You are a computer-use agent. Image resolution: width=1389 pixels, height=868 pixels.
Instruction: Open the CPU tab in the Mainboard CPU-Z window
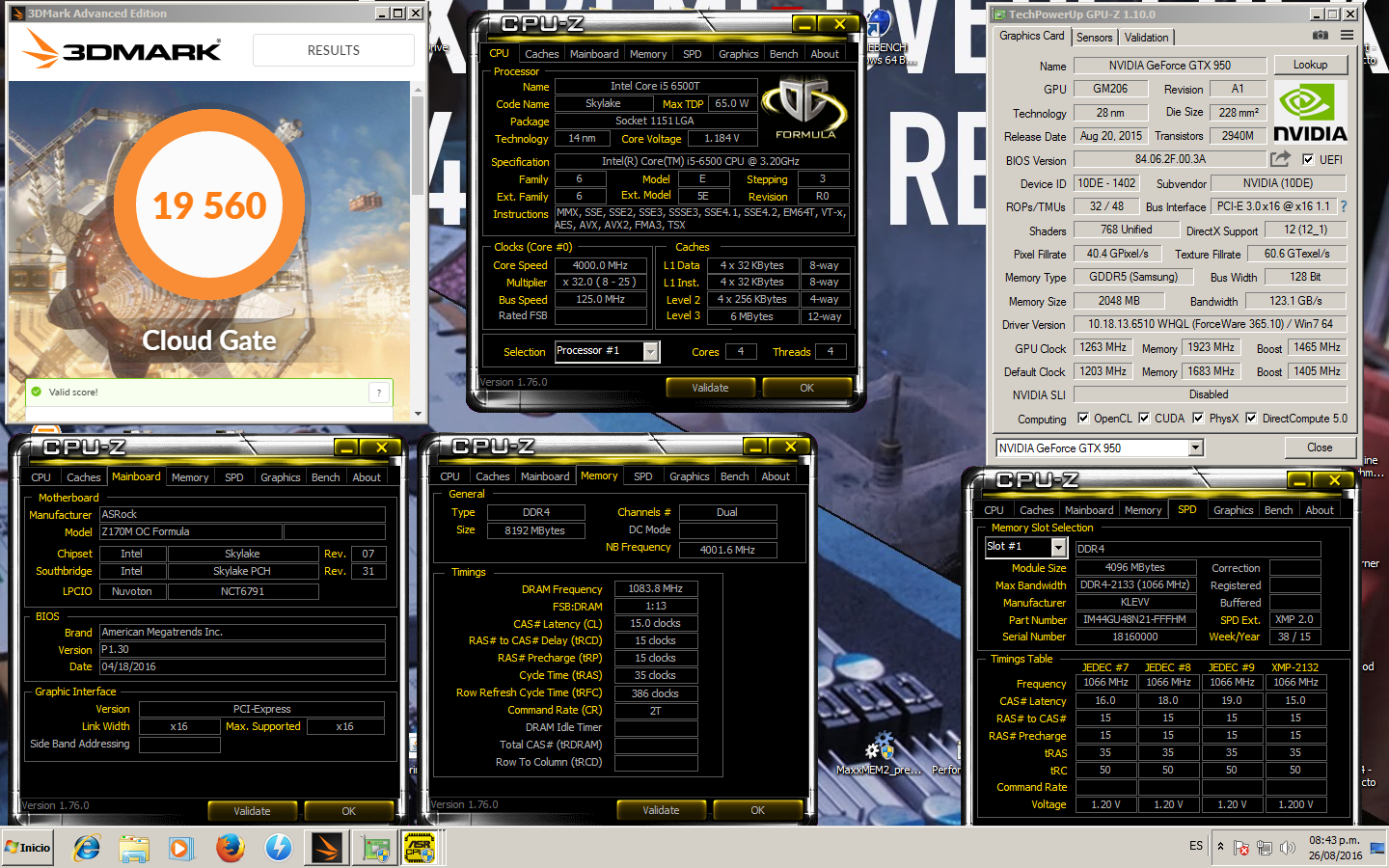click(x=41, y=477)
